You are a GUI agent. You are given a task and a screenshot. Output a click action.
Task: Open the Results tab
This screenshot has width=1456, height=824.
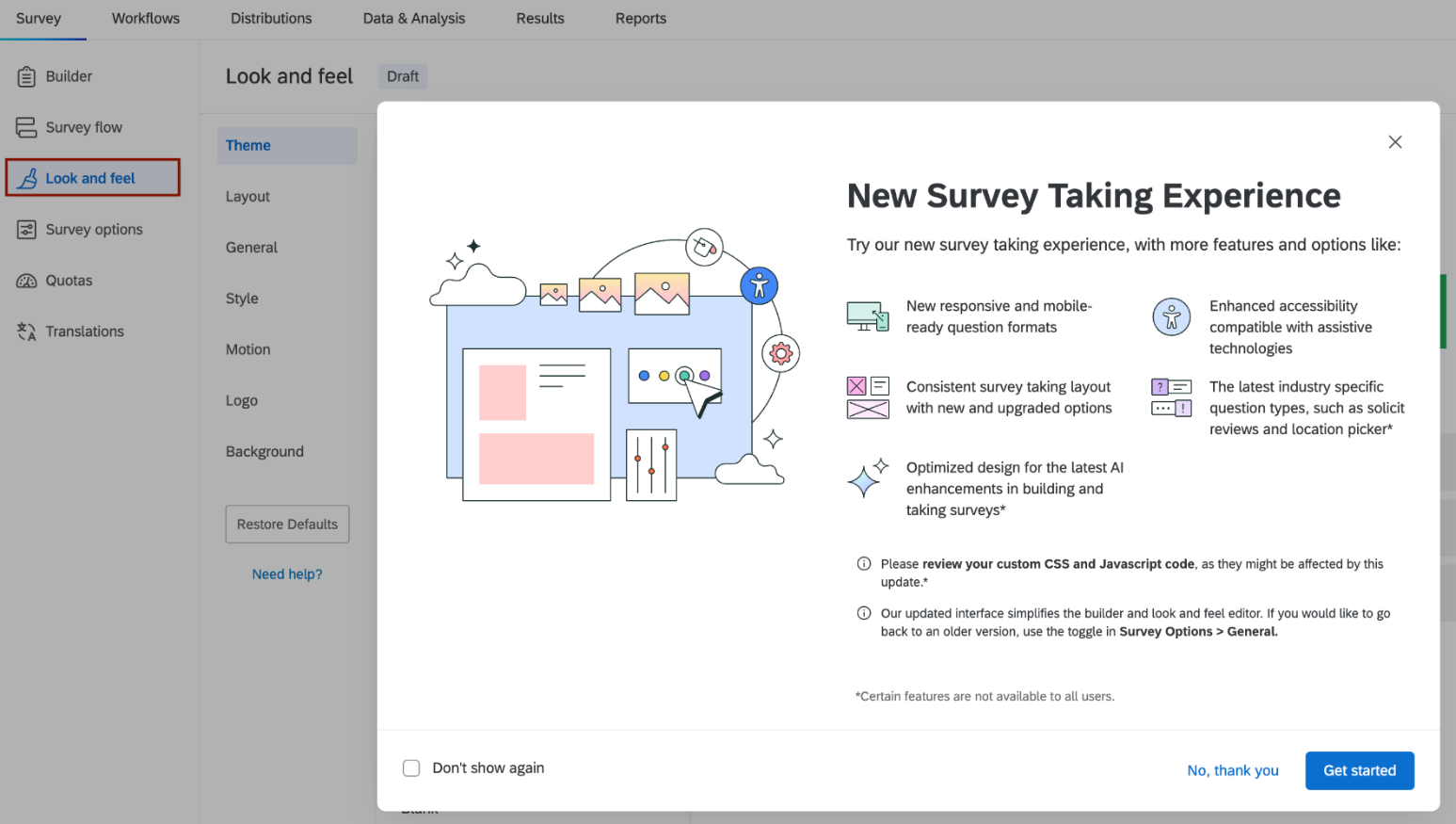click(539, 18)
